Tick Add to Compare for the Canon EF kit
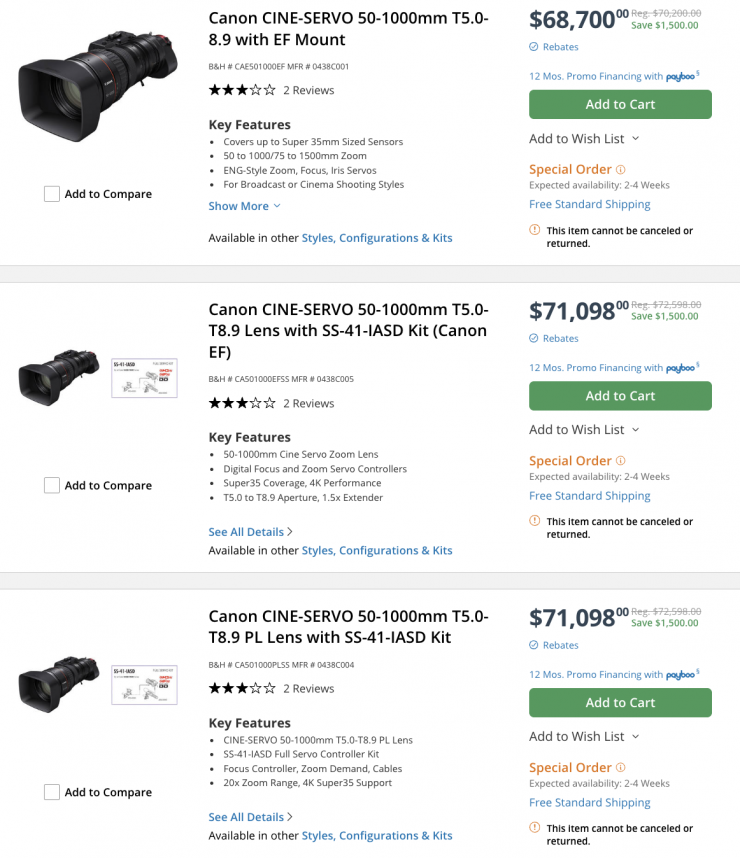This screenshot has height=858, width=740. click(x=52, y=485)
